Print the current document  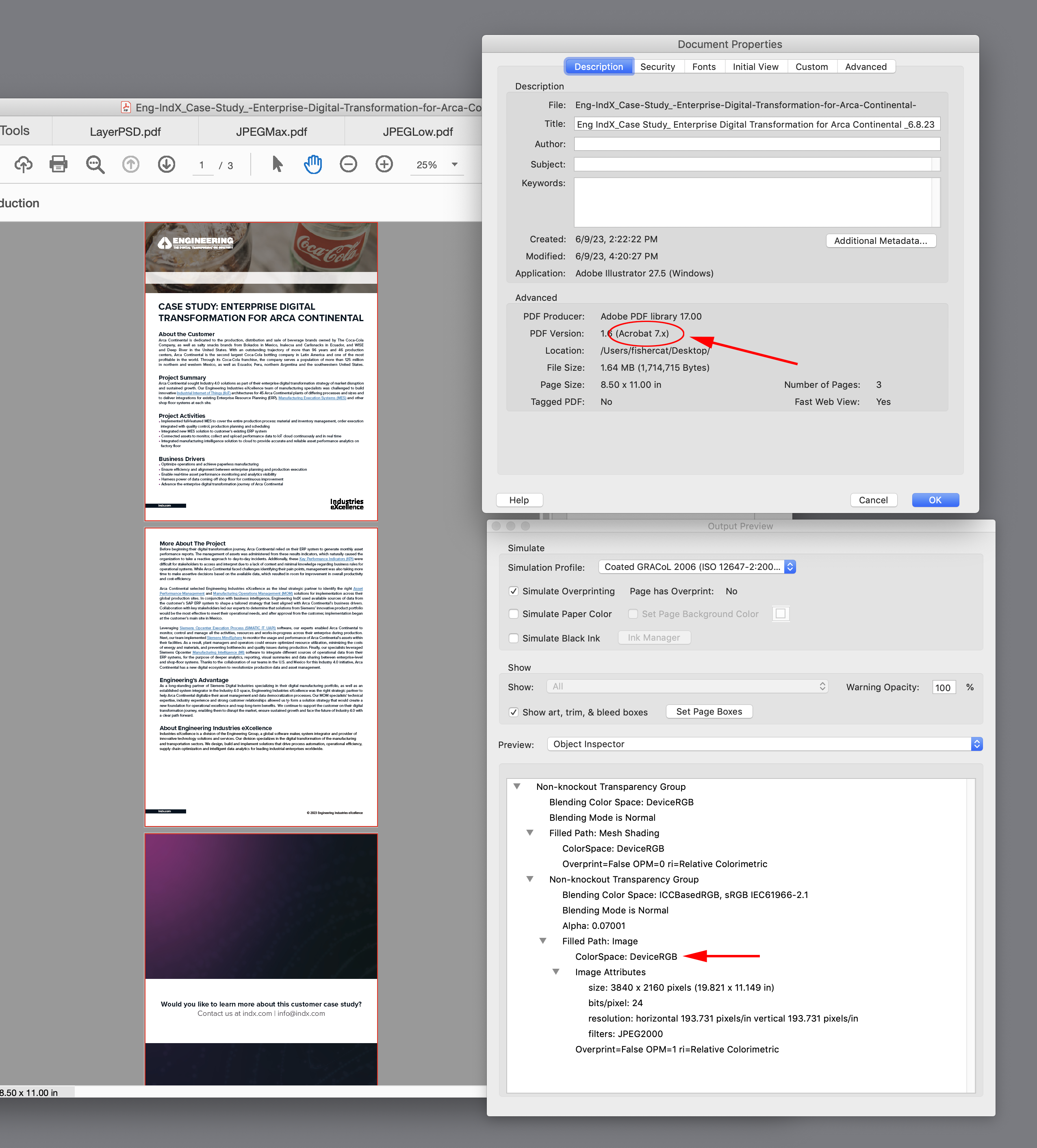pos(59,164)
